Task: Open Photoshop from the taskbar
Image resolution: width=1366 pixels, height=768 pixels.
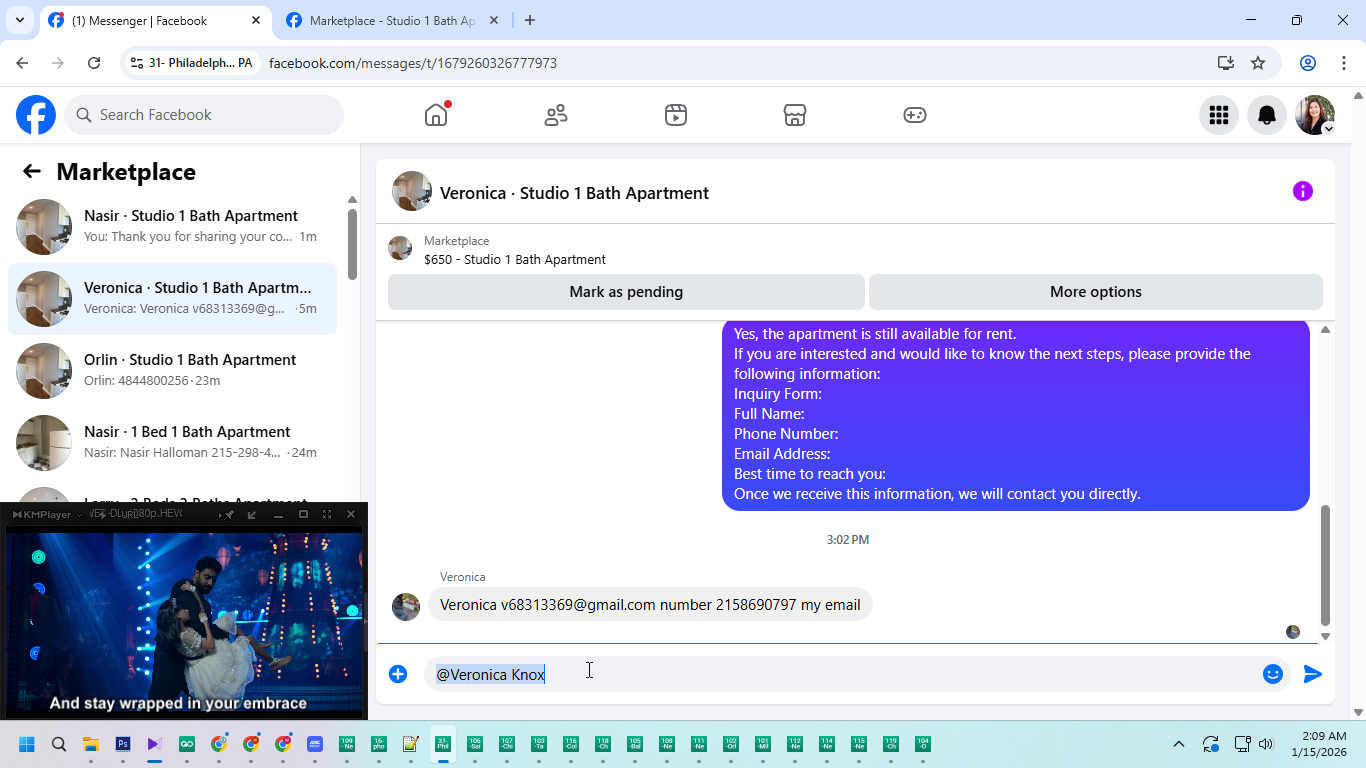Action: coord(123,744)
